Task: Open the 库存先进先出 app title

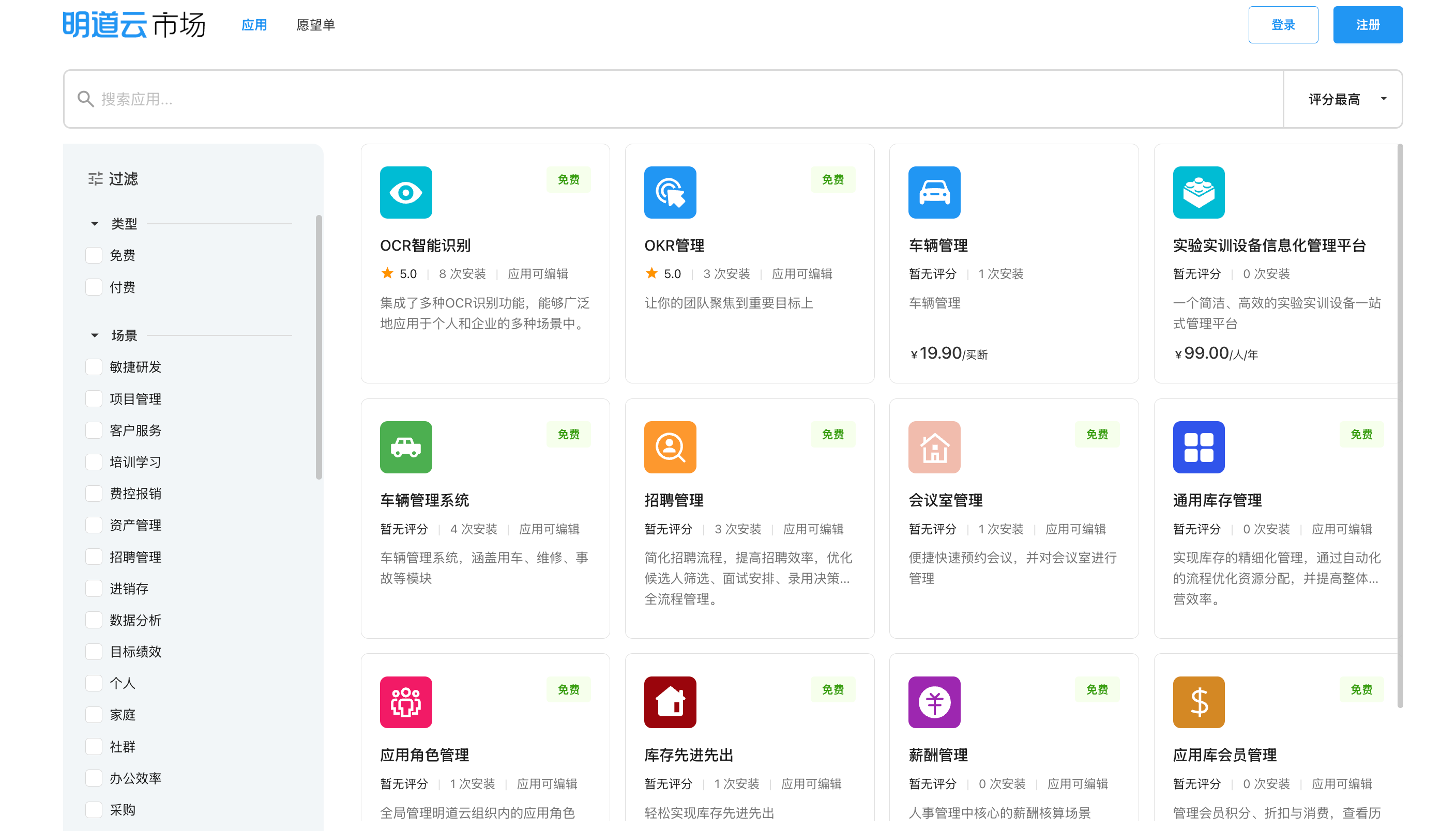Action: [689, 755]
